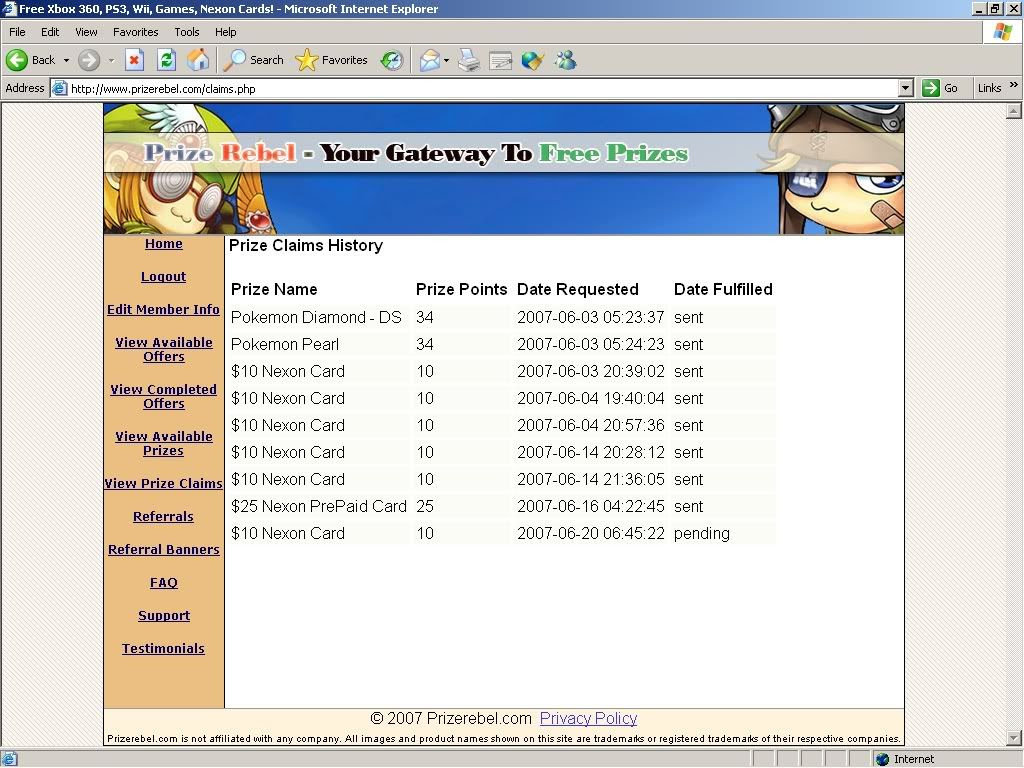Image resolution: width=1024 pixels, height=768 pixels.
Task: Open the View menu
Action: 86,32
